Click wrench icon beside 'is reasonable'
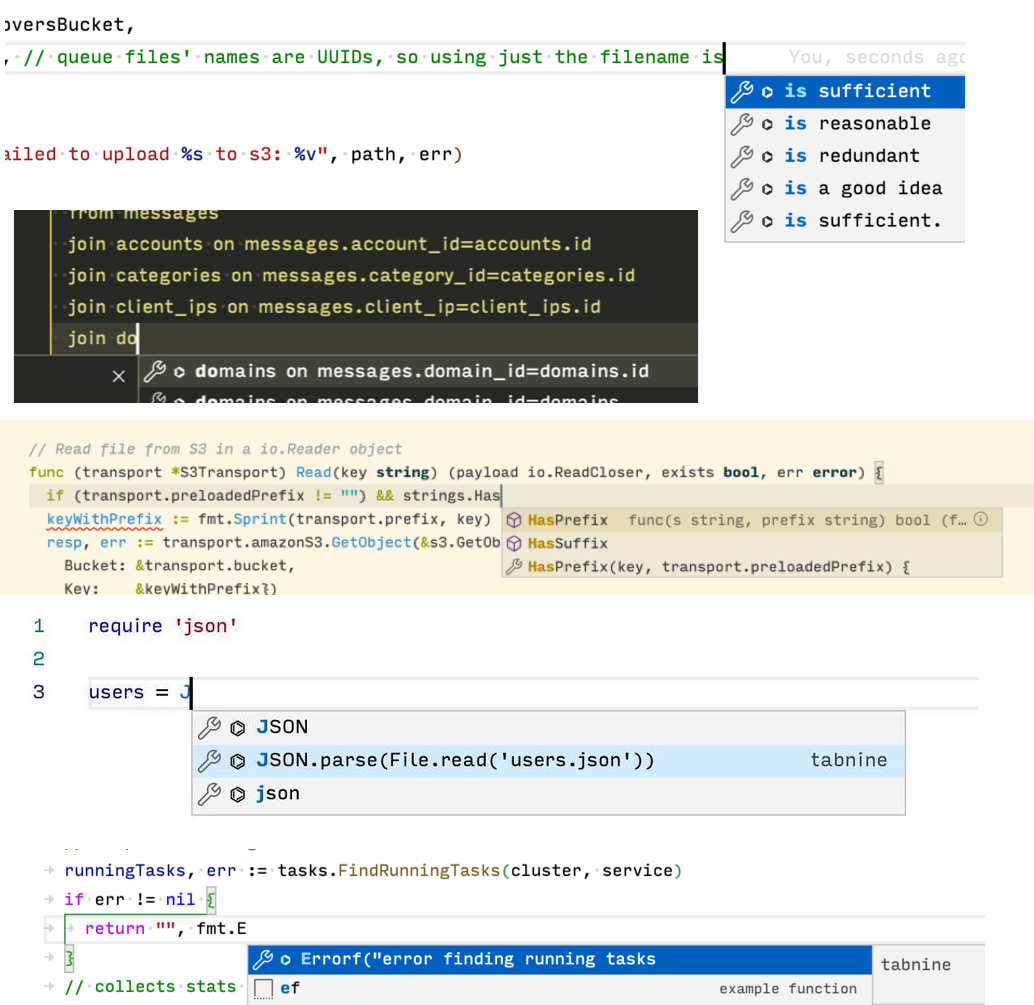 click(742, 124)
